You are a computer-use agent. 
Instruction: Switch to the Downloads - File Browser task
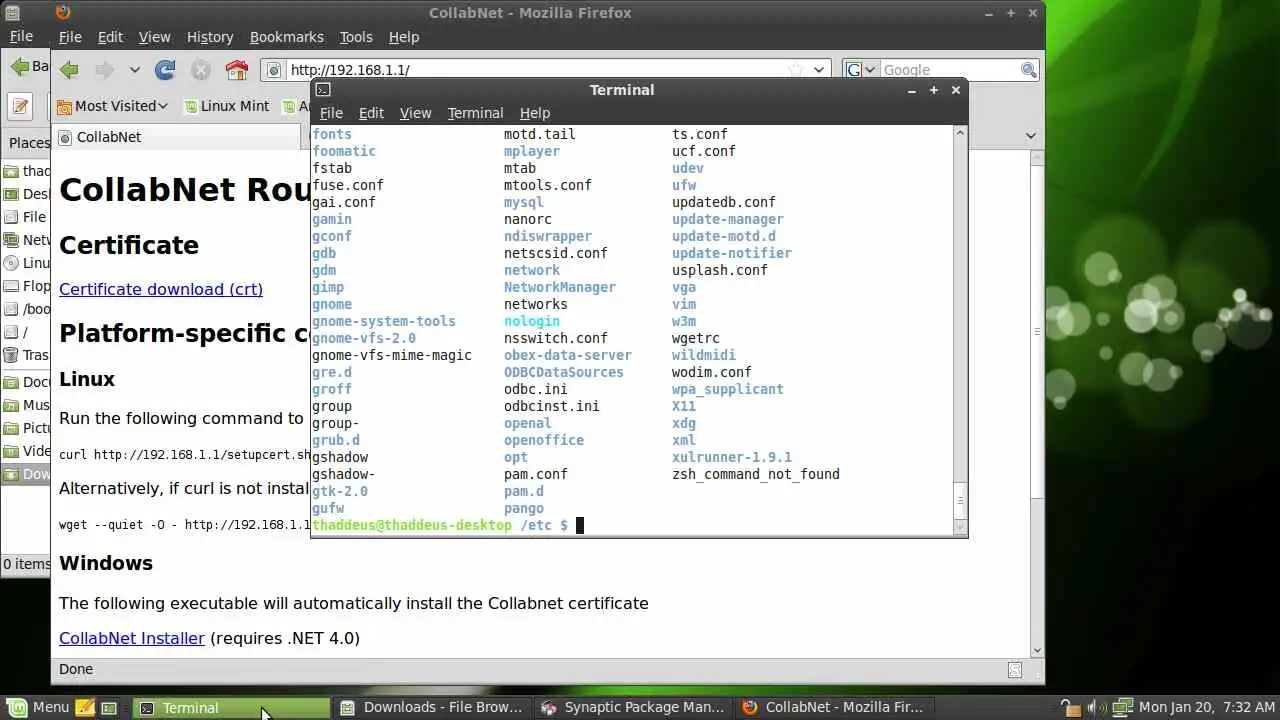(x=432, y=707)
